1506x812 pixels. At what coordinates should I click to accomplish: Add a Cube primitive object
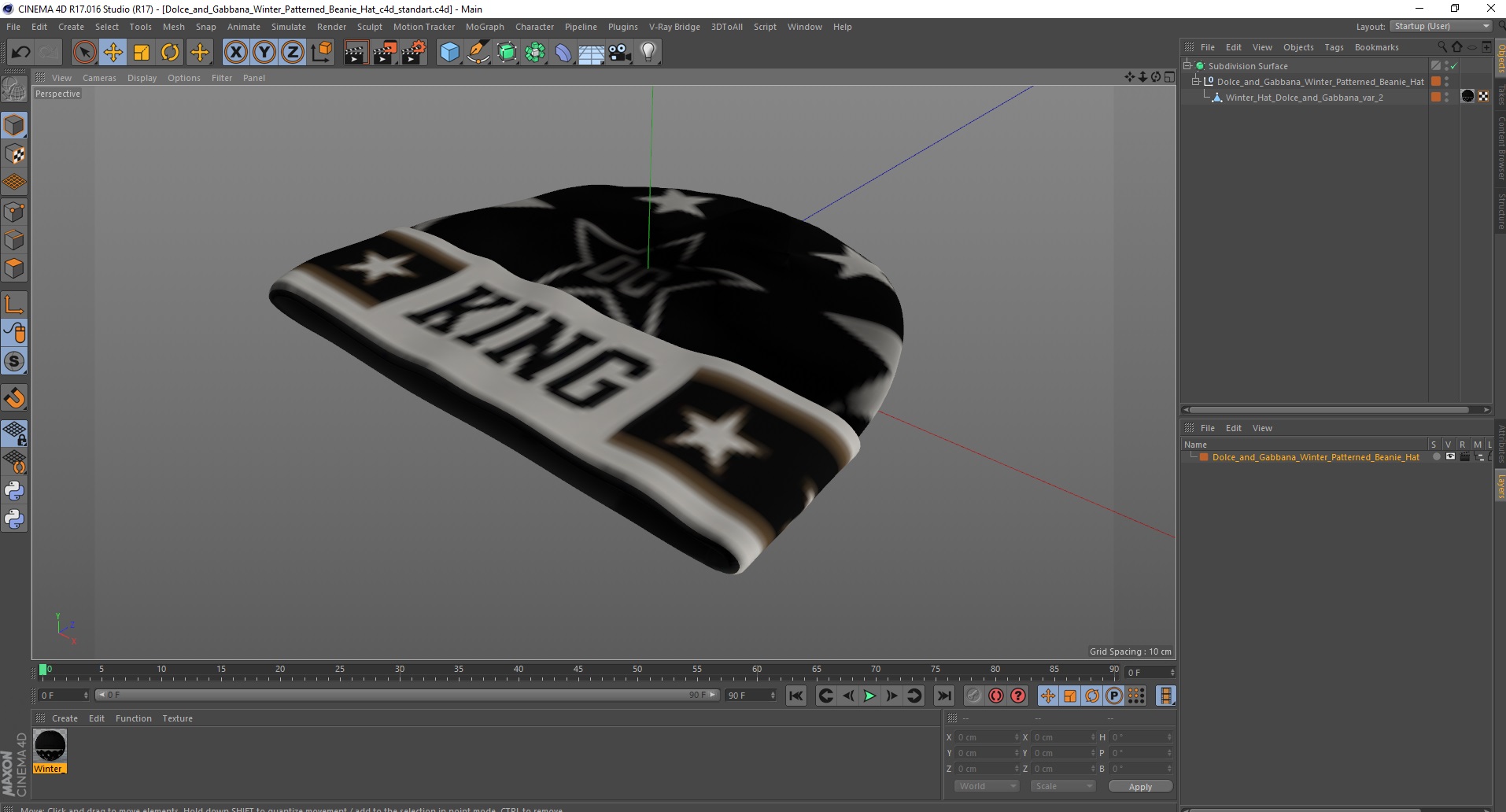[x=449, y=53]
